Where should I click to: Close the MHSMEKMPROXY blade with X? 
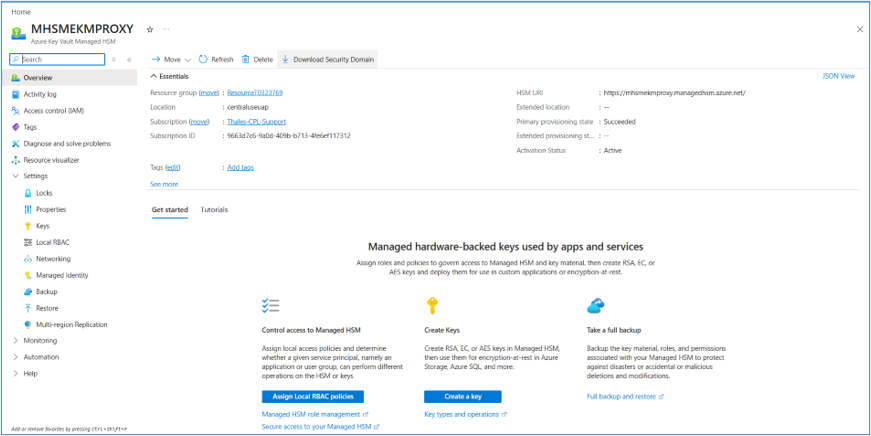point(859,29)
